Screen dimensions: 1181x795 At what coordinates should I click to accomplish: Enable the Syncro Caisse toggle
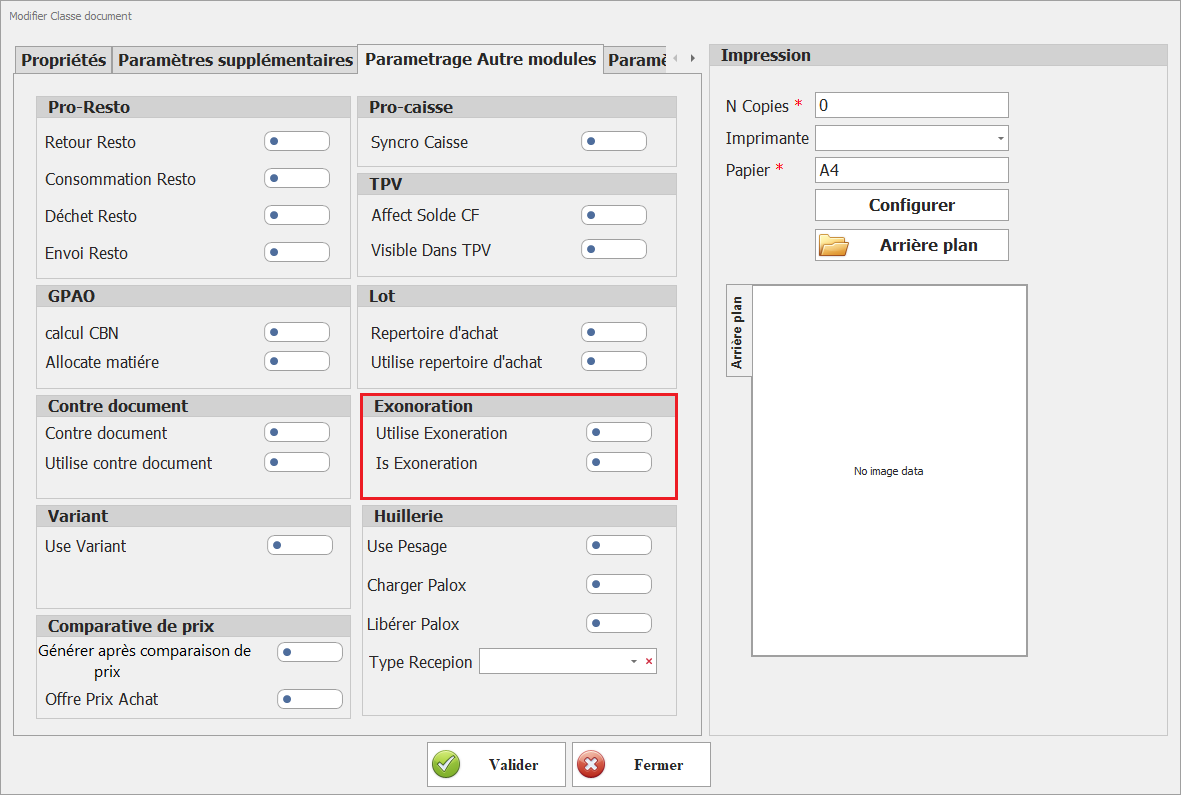613,142
